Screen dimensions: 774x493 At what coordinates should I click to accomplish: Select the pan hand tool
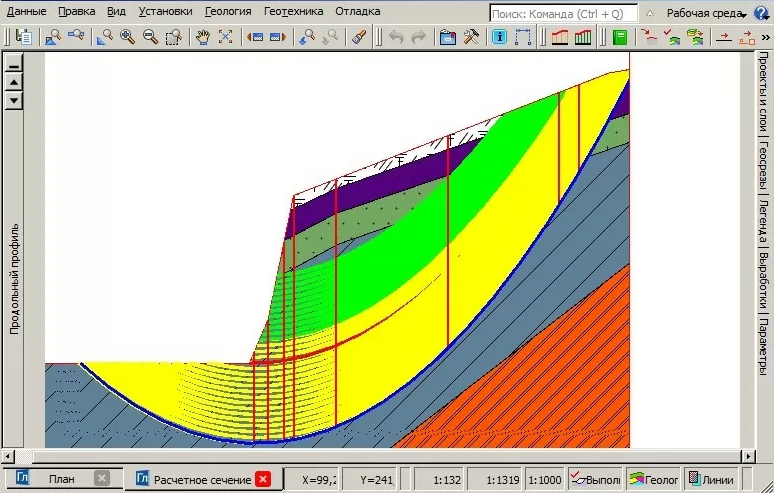202,37
